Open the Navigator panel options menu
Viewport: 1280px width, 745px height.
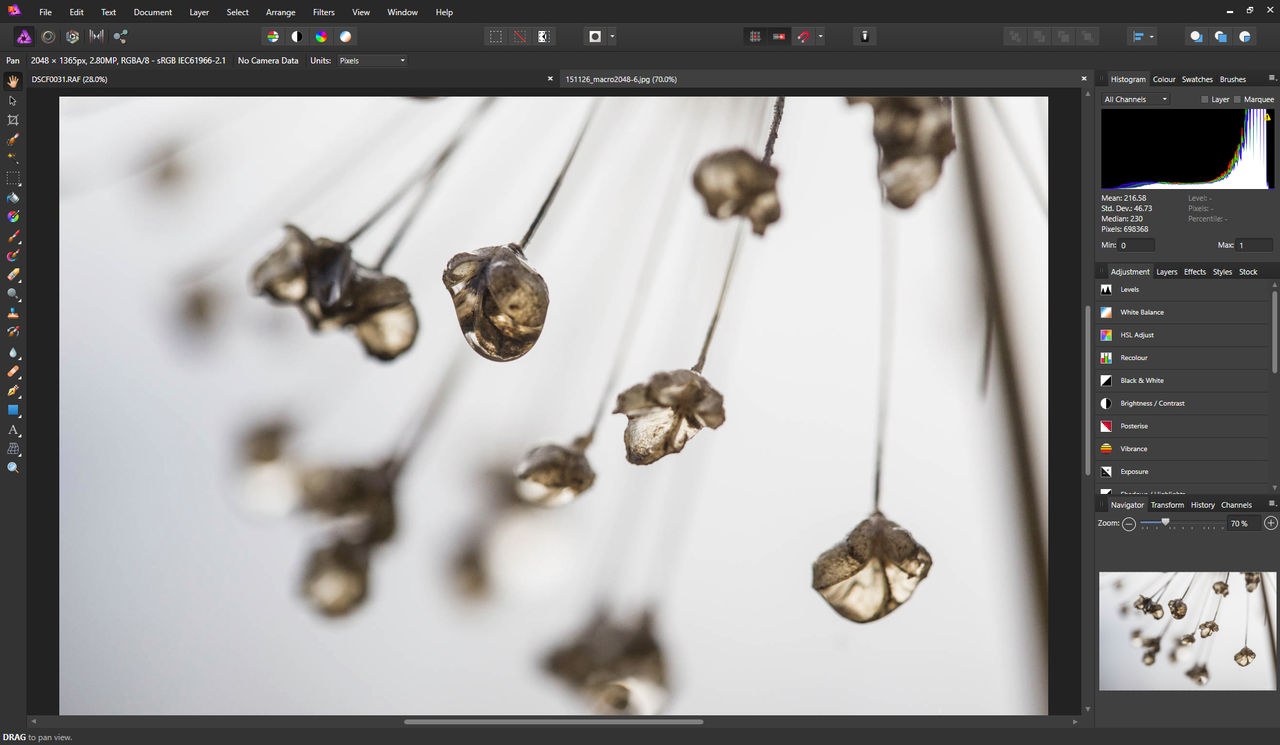point(1272,504)
